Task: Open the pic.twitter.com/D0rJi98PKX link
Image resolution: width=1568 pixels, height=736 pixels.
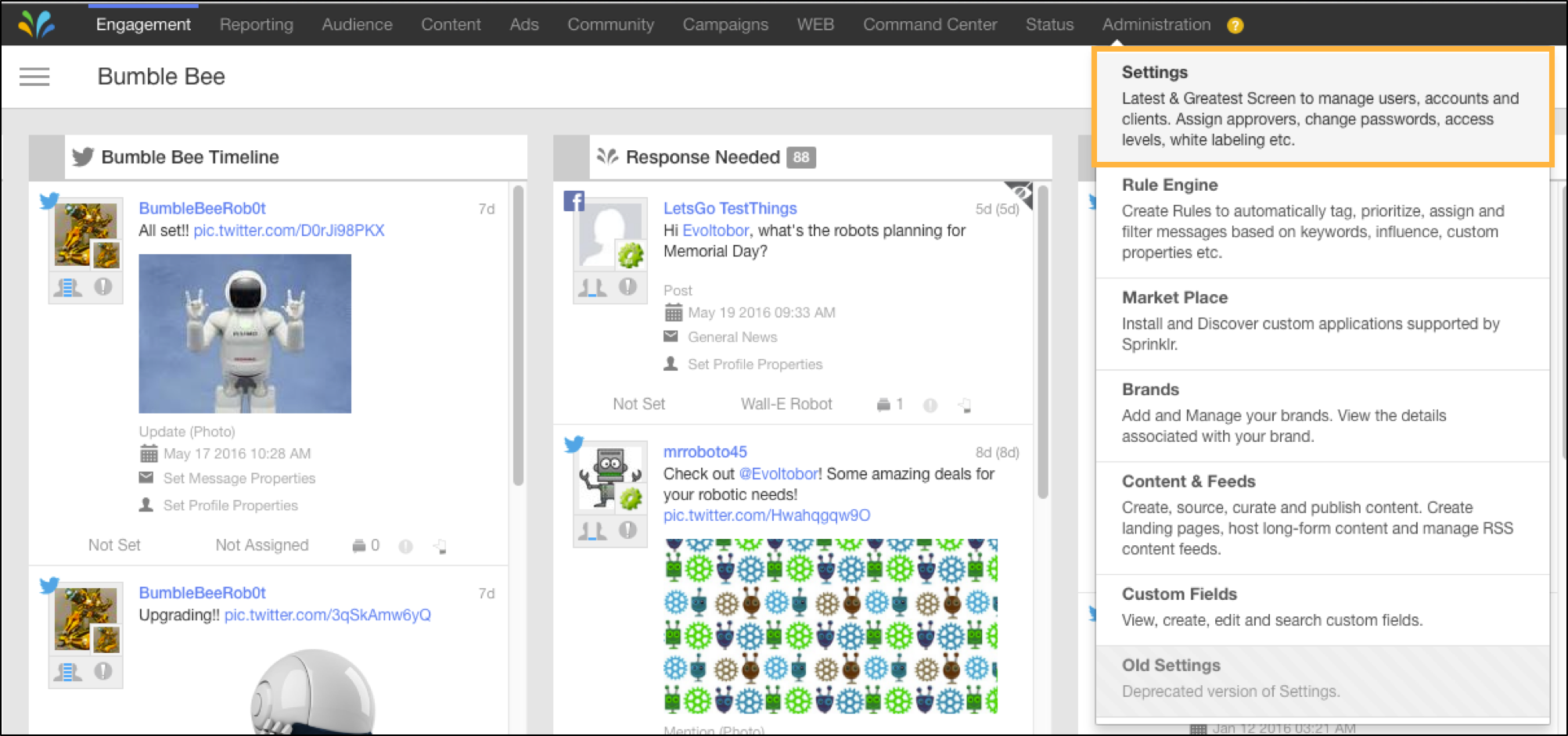Action: click(289, 231)
